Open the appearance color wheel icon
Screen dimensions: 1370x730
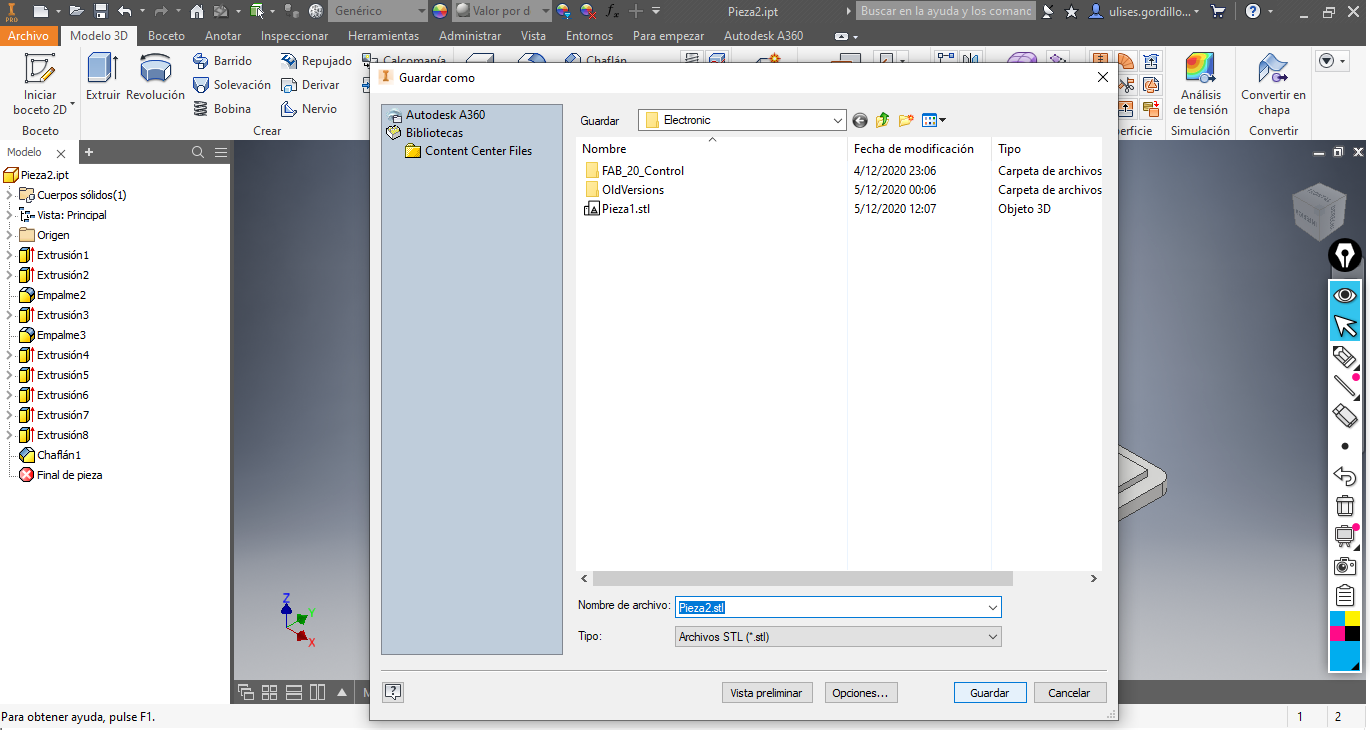(x=440, y=11)
